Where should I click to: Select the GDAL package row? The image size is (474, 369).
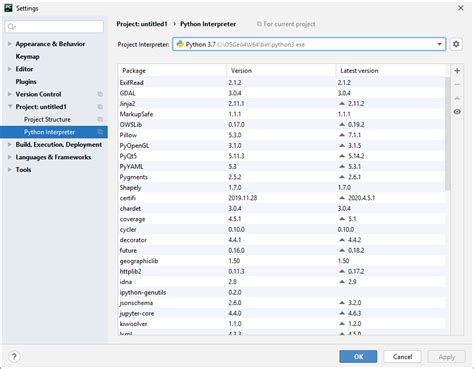[x=282, y=93]
